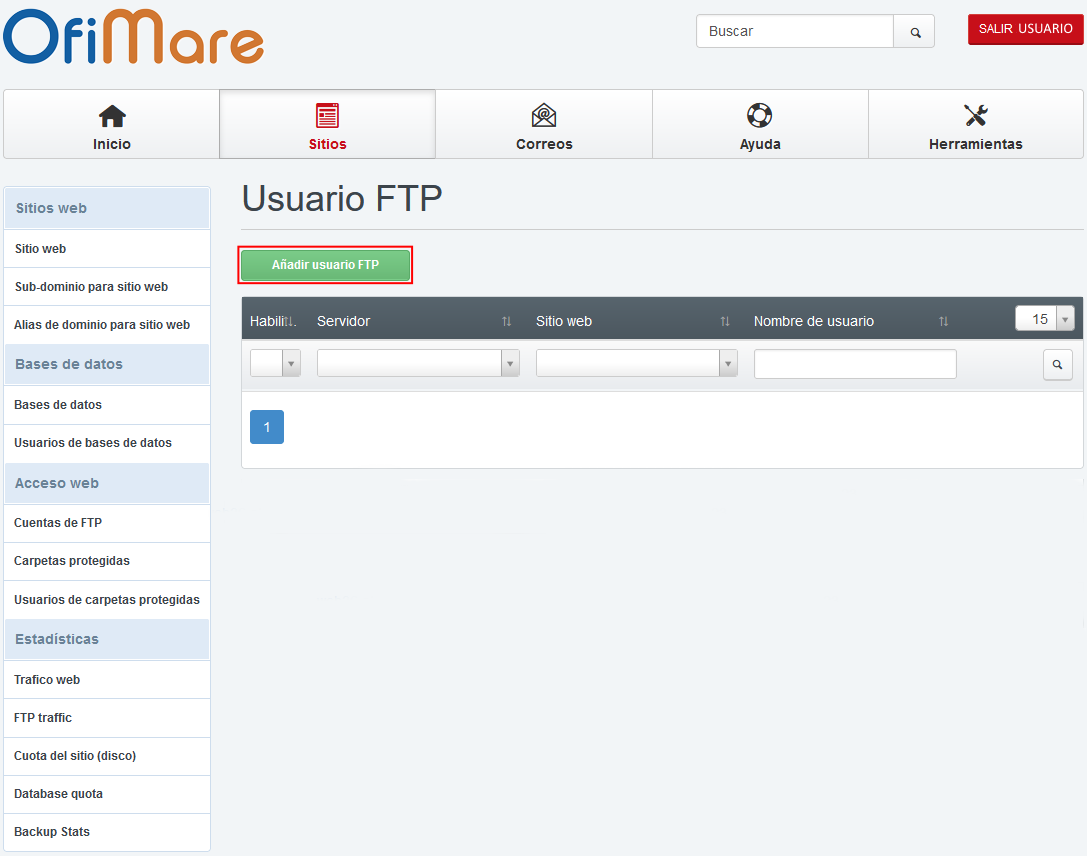Click the magnifier button beside Buscar
The width and height of the screenshot is (1087, 856).
pos(914,32)
